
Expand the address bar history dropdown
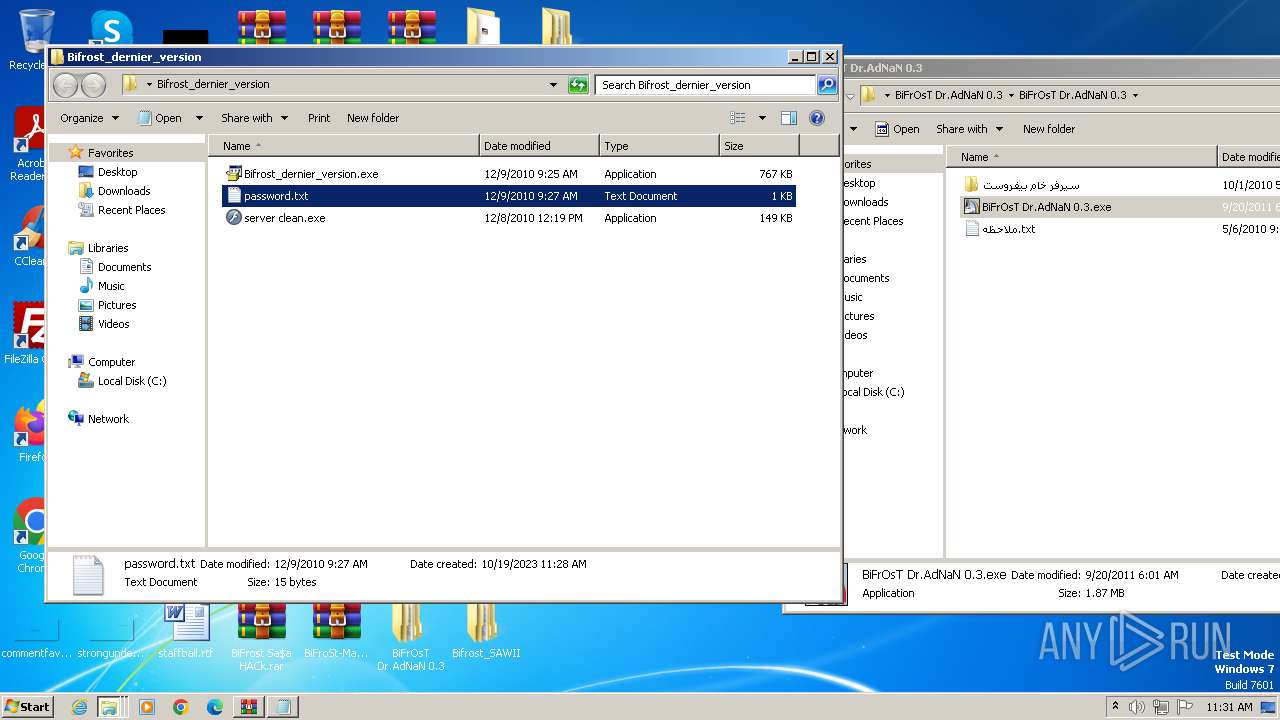[553, 85]
